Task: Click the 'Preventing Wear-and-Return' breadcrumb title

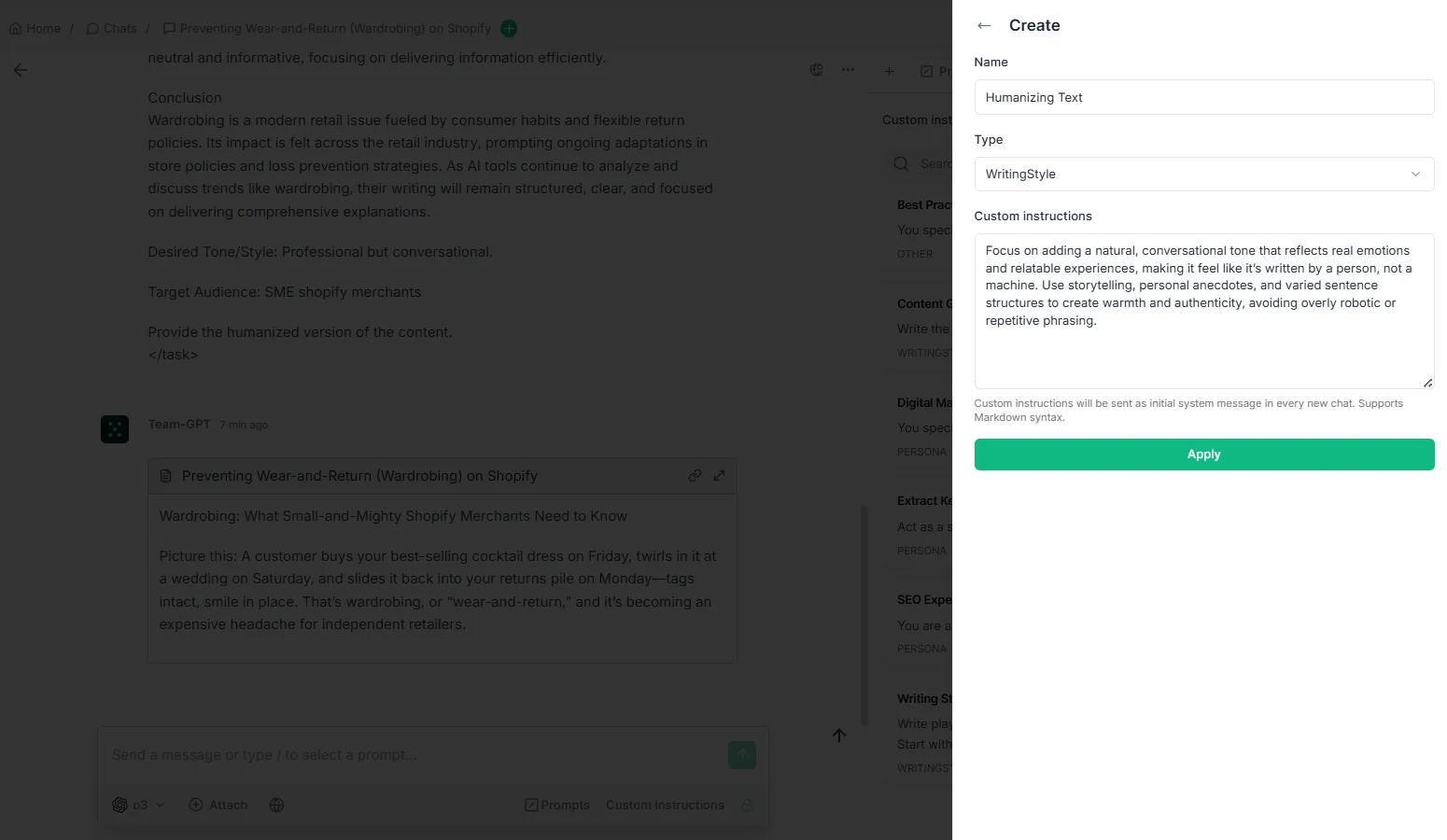Action: tap(335, 29)
